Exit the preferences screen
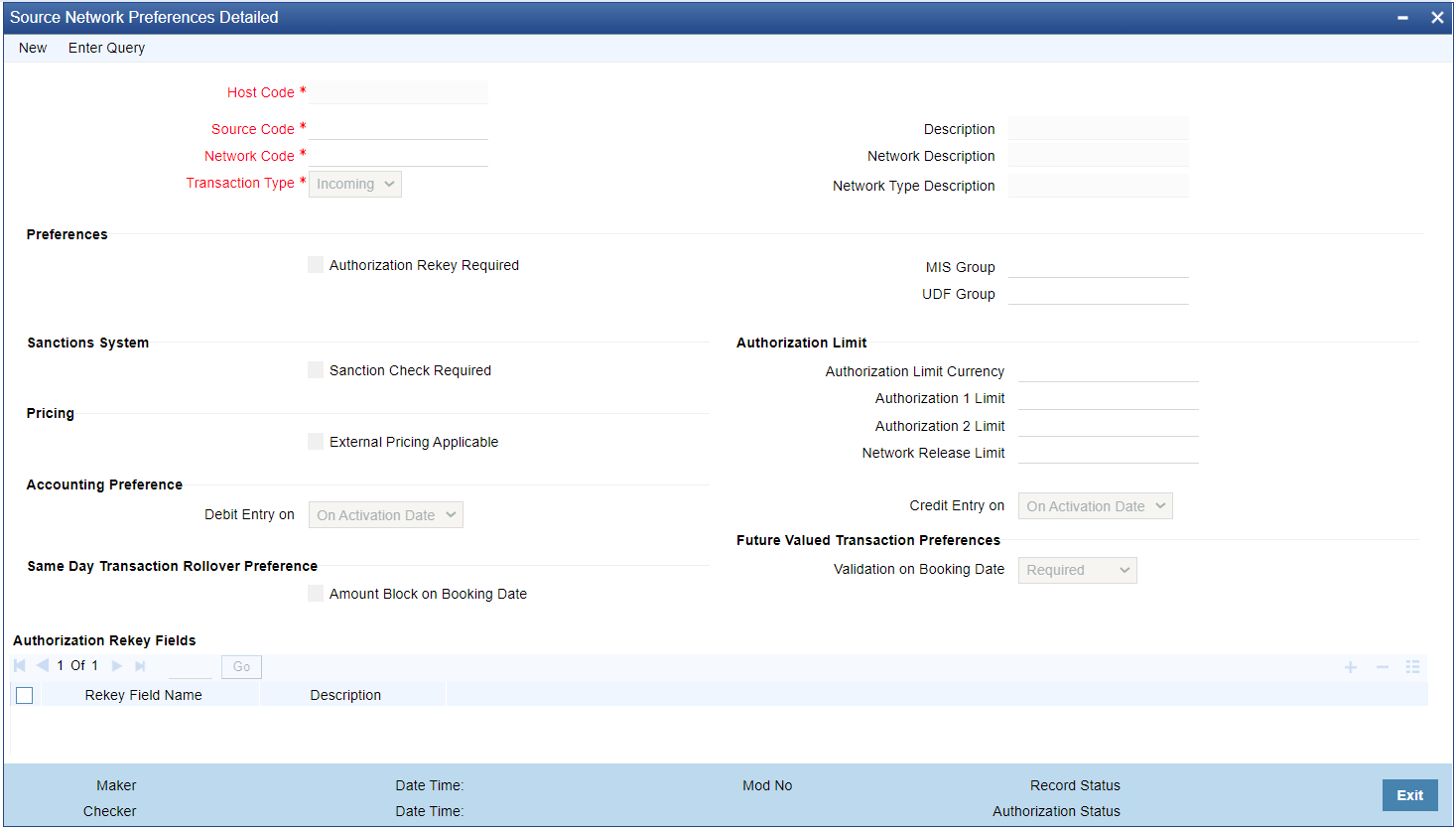This screenshot has height=829, width=1456. pos(1410,795)
